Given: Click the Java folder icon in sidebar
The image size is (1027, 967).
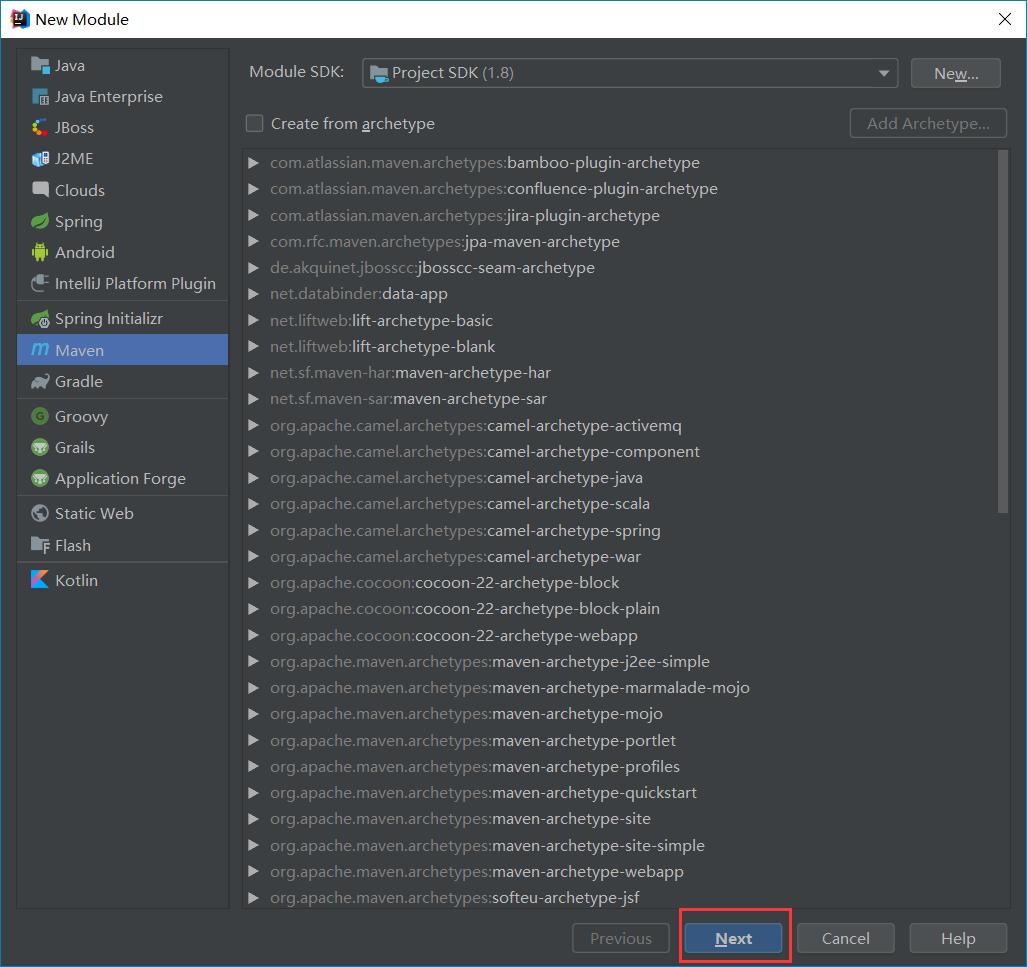Looking at the screenshot, I should click(x=40, y=66).
